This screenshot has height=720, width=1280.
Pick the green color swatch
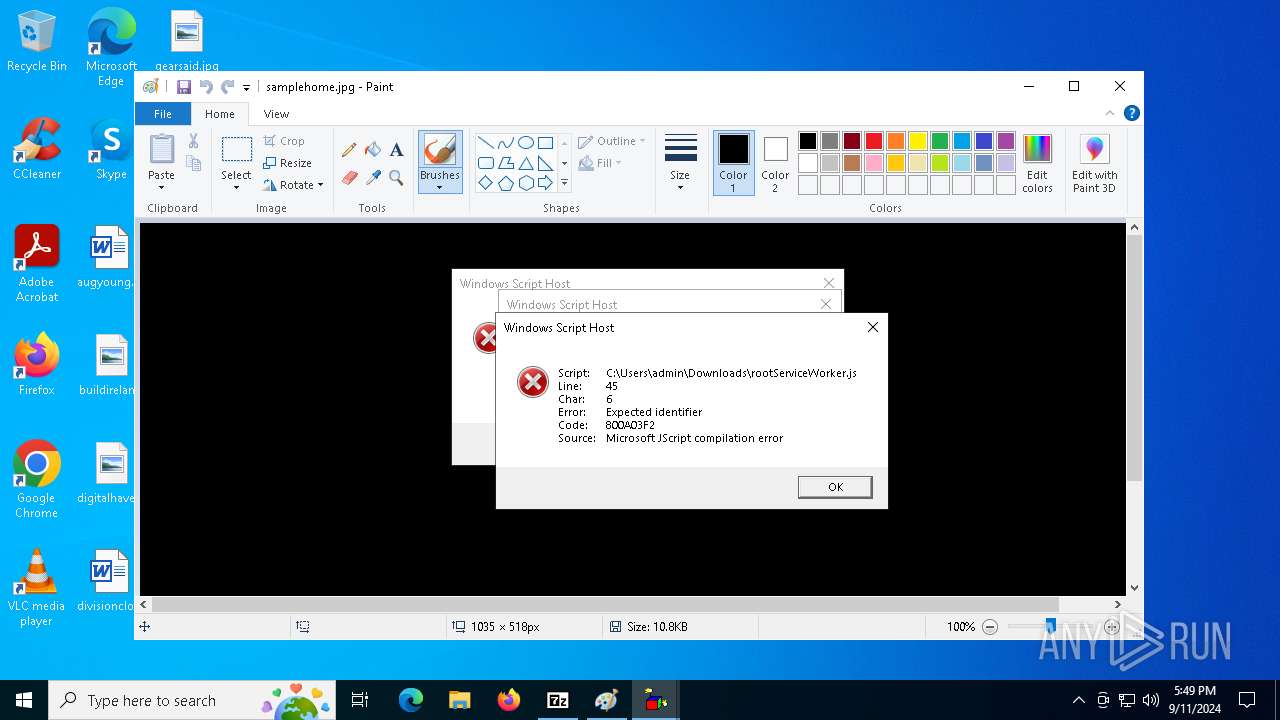[940, 141]
